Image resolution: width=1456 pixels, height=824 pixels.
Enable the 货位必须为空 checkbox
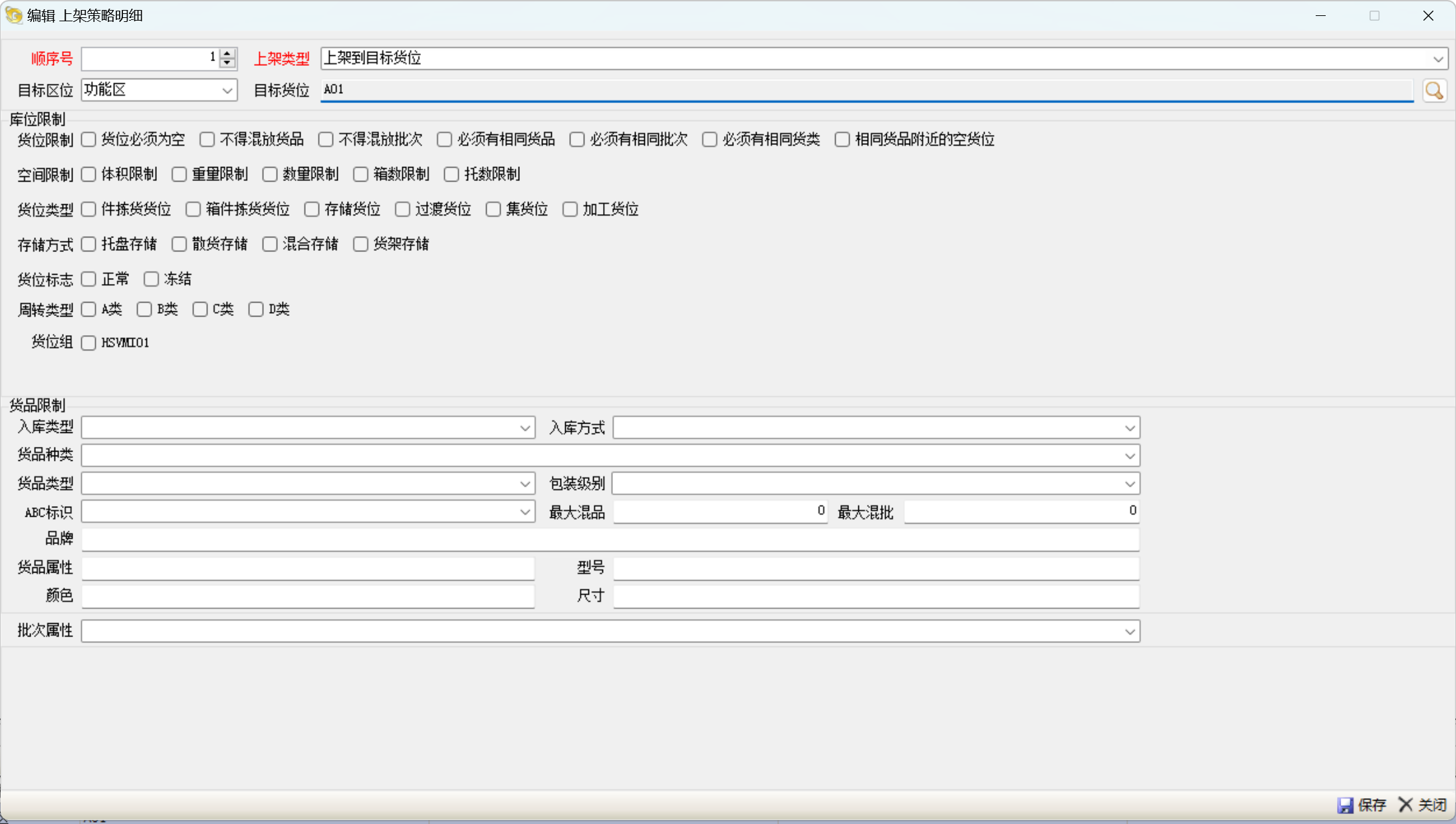[x=88, y=140]
